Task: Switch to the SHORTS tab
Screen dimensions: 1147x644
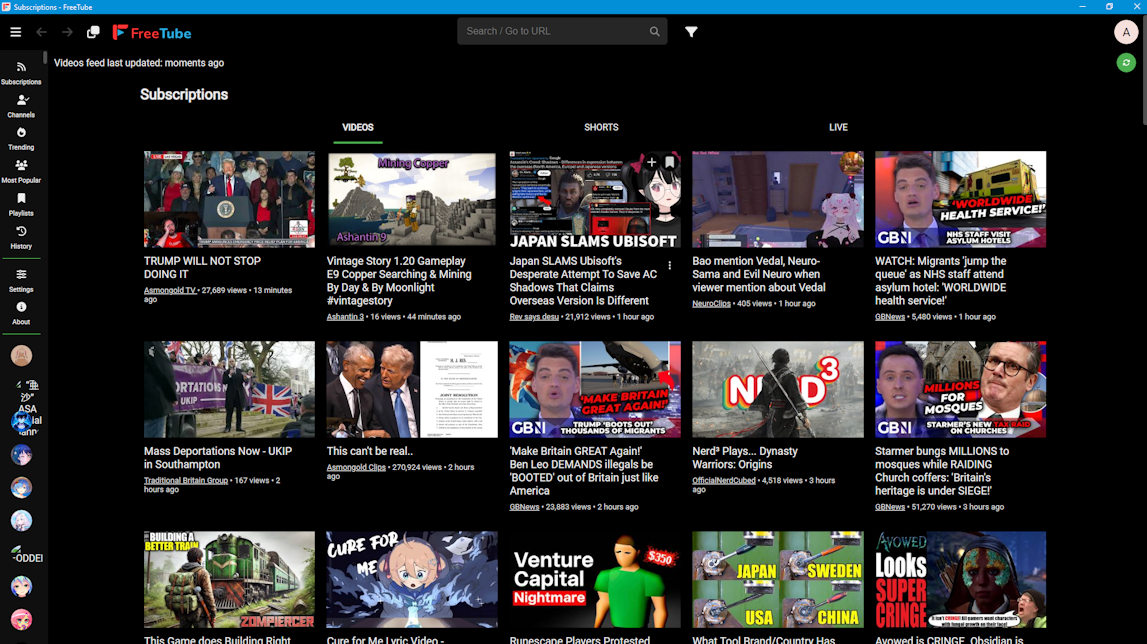Action: coord(601,127)
